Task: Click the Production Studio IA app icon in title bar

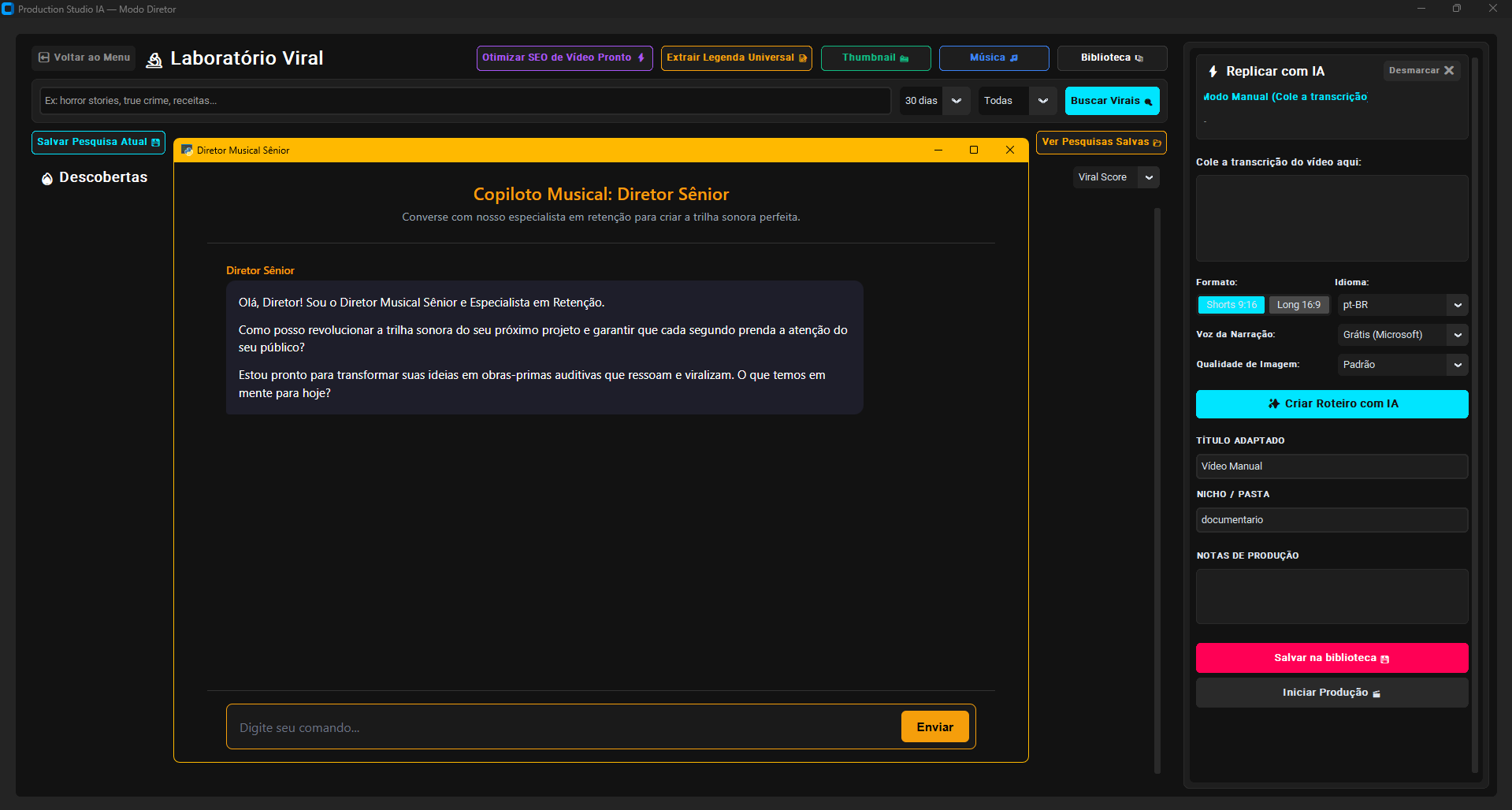Action: tap(8, 9)
